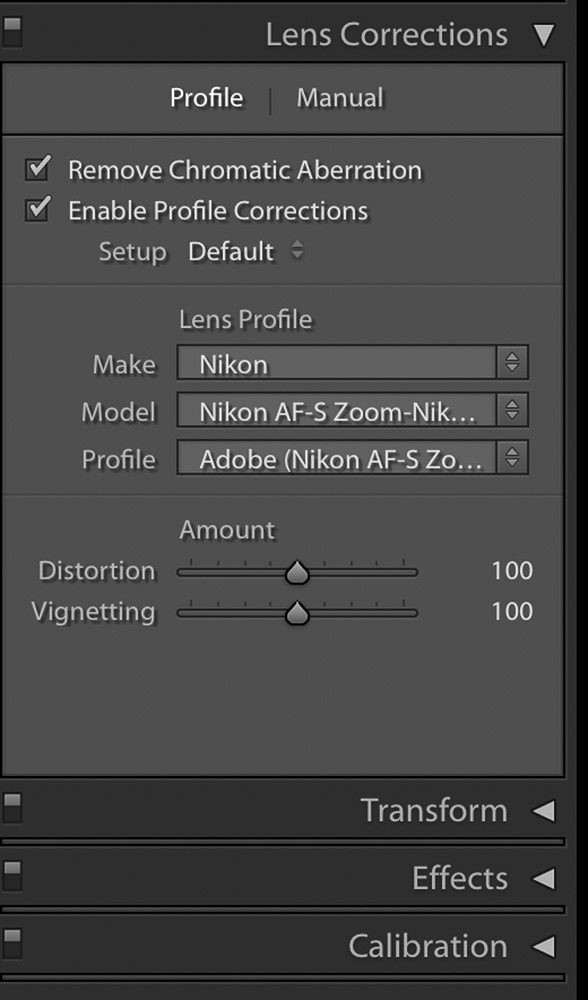The image size is (588, 1000).
Task: Switch to the Manual tab
Action: (340, 98)
